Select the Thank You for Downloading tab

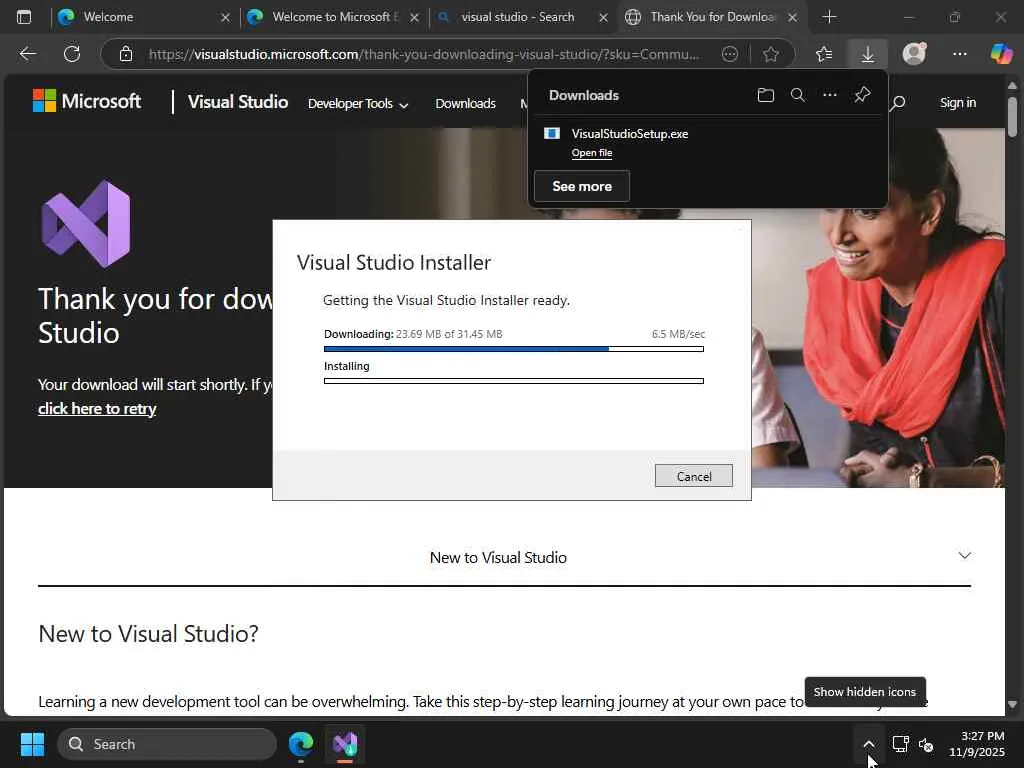[x=712, y=17]
